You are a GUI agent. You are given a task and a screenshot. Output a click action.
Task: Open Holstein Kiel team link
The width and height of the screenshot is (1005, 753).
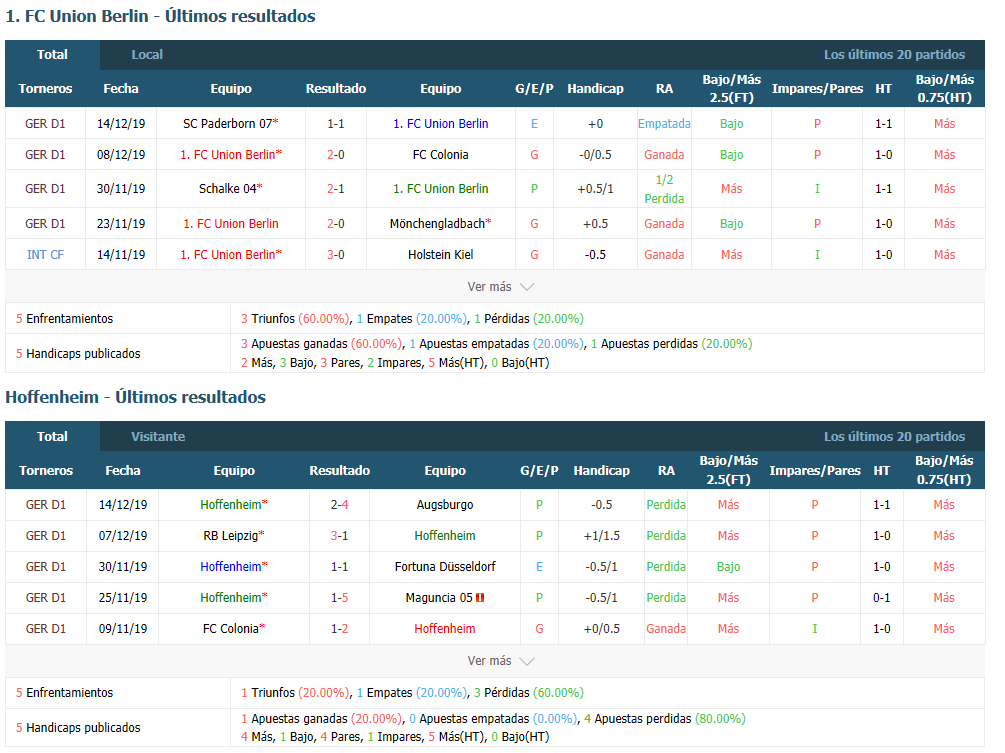[x=440, y=254]
